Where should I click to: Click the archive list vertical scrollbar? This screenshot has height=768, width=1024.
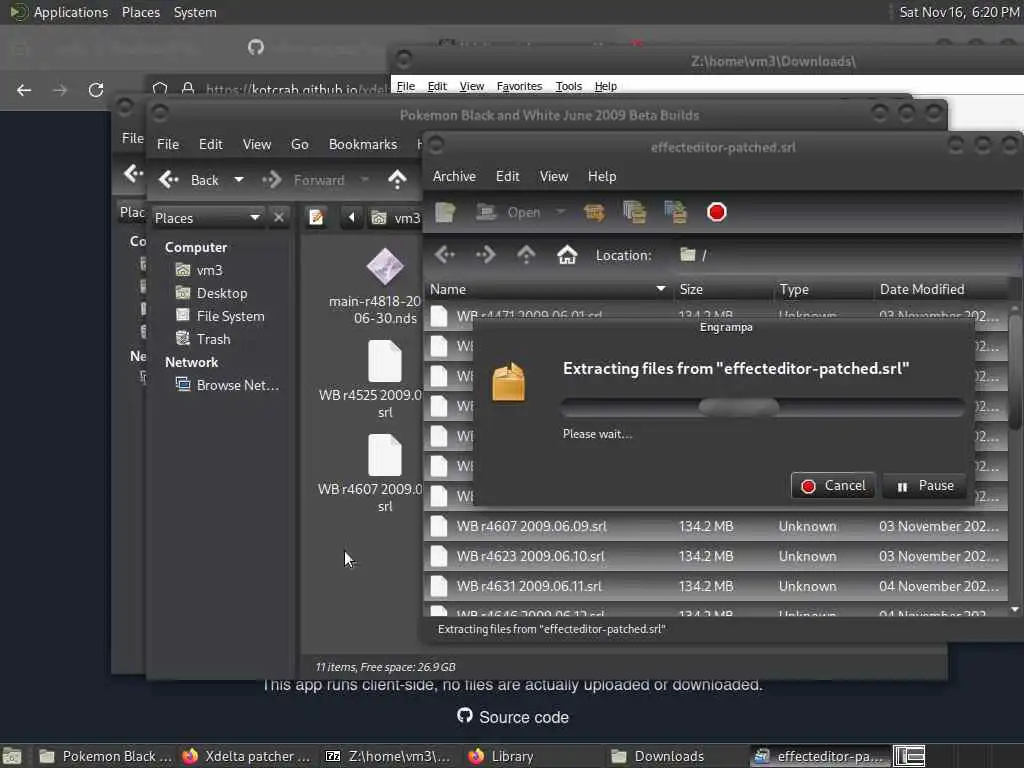click(1015, 372)
